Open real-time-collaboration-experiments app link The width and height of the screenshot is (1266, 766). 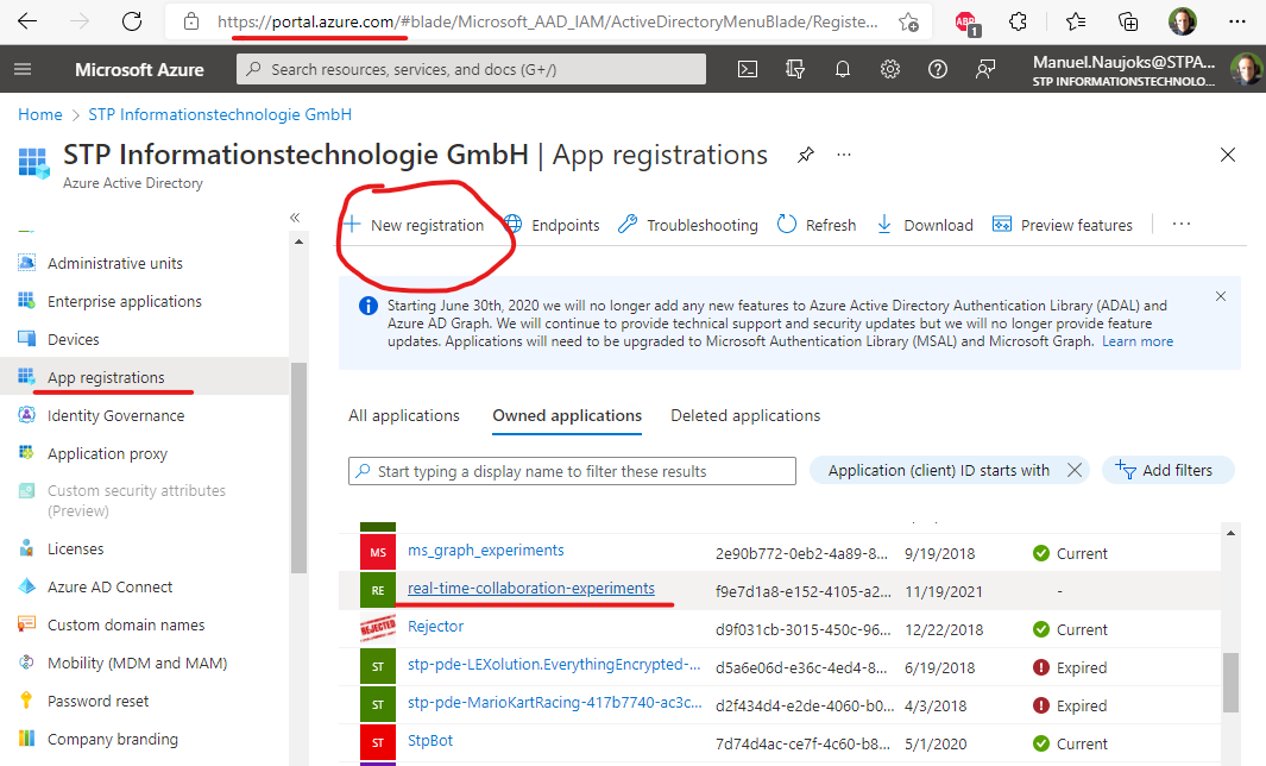[531, 588]
